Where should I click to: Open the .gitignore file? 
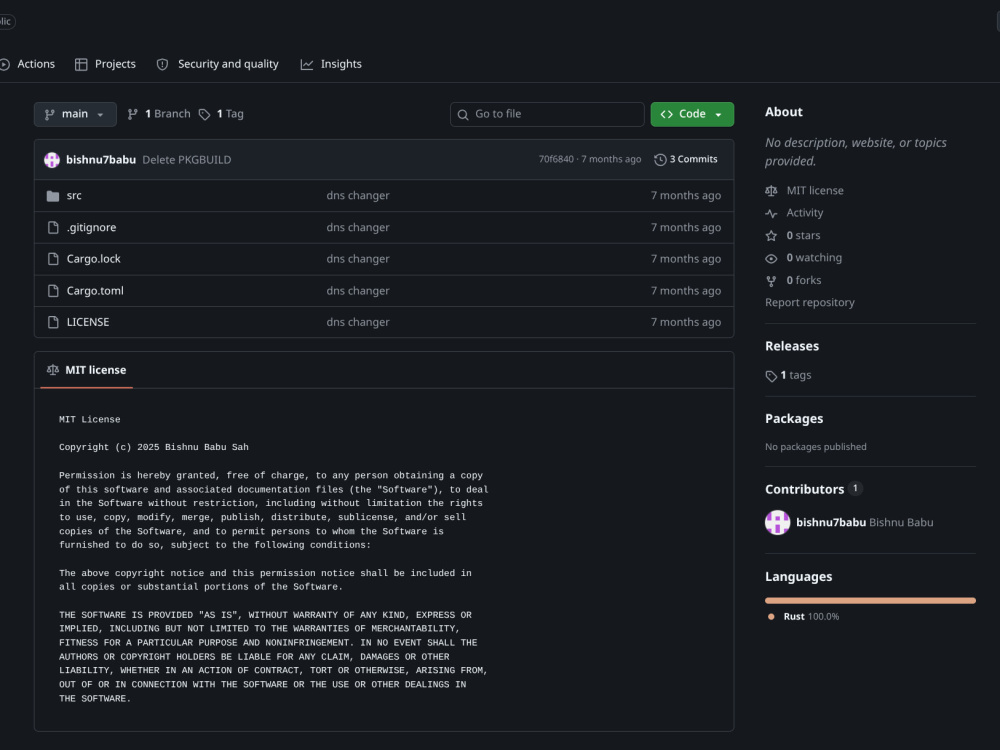91,228
